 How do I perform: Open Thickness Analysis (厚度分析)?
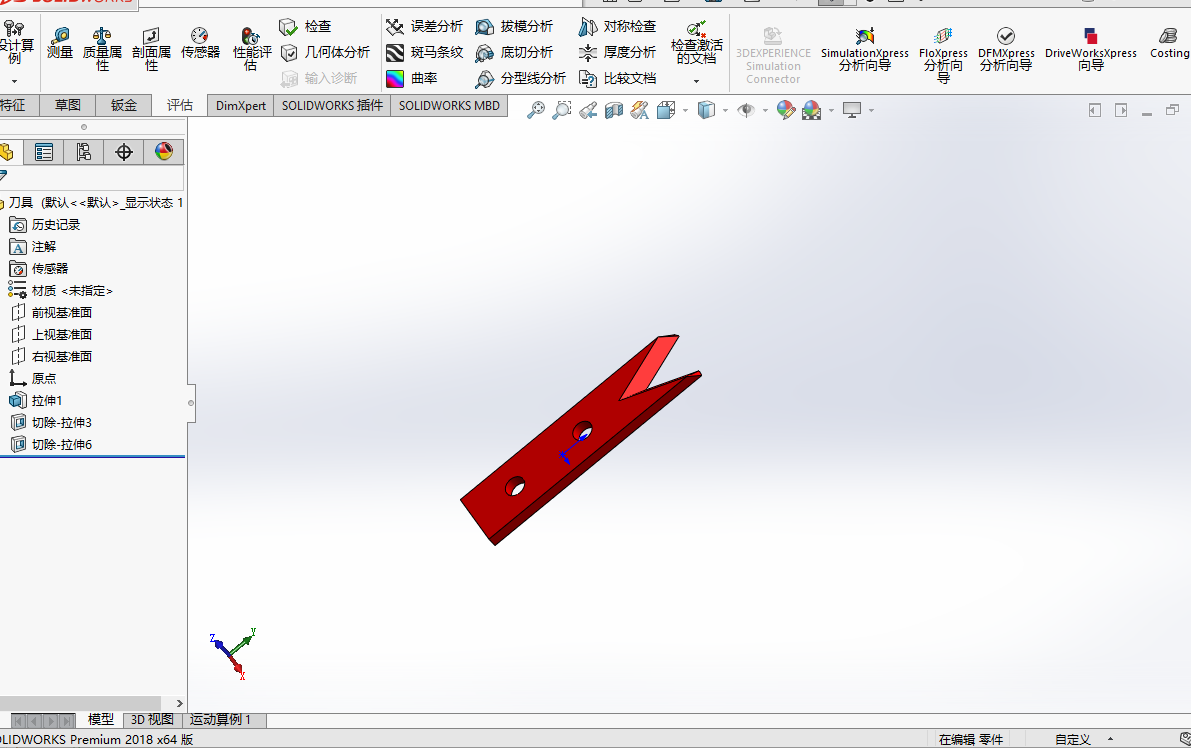coord(617,52)
